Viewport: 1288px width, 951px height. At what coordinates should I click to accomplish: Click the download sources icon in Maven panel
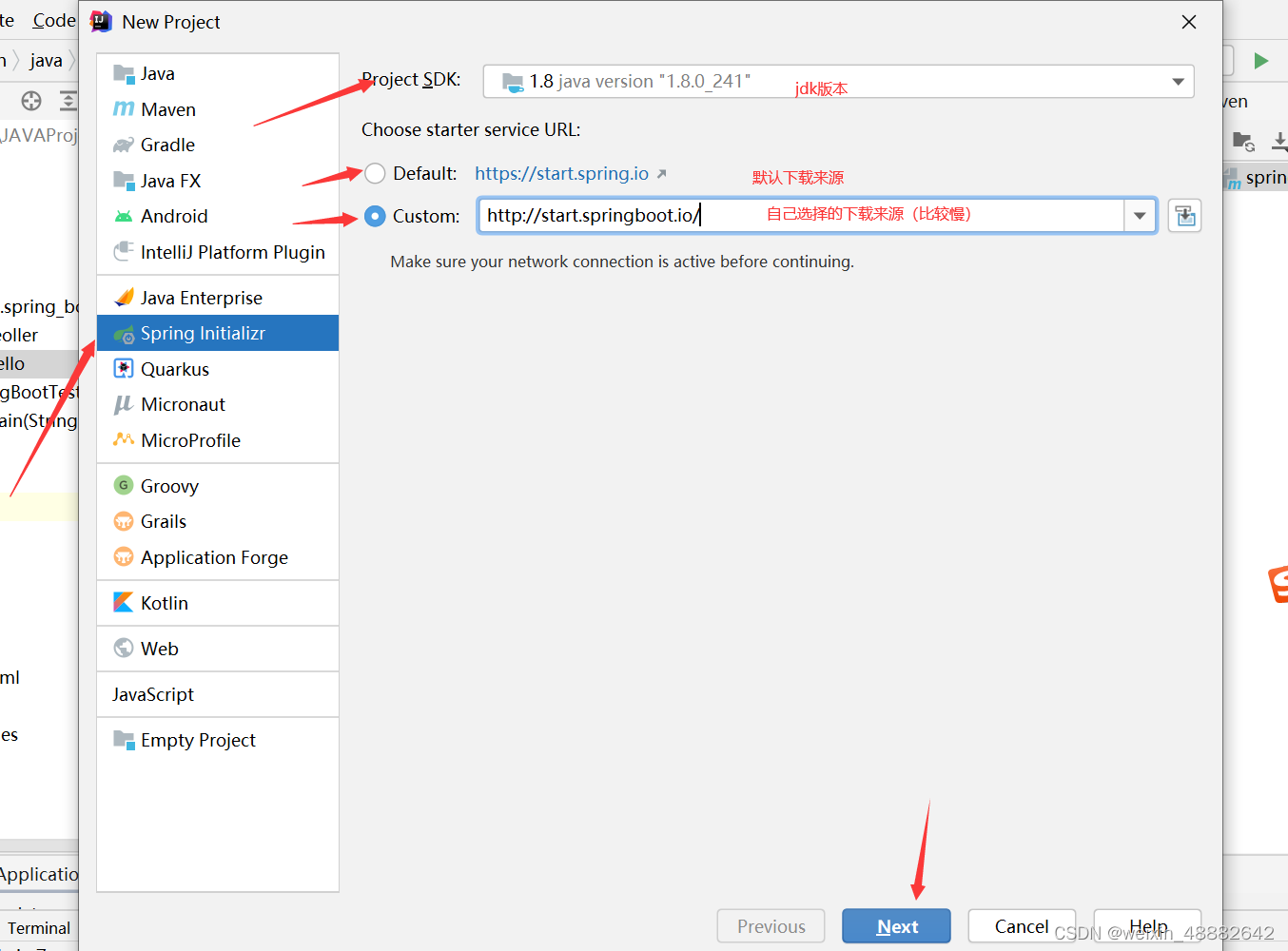pyautogui.click(x=1278, y=142)
